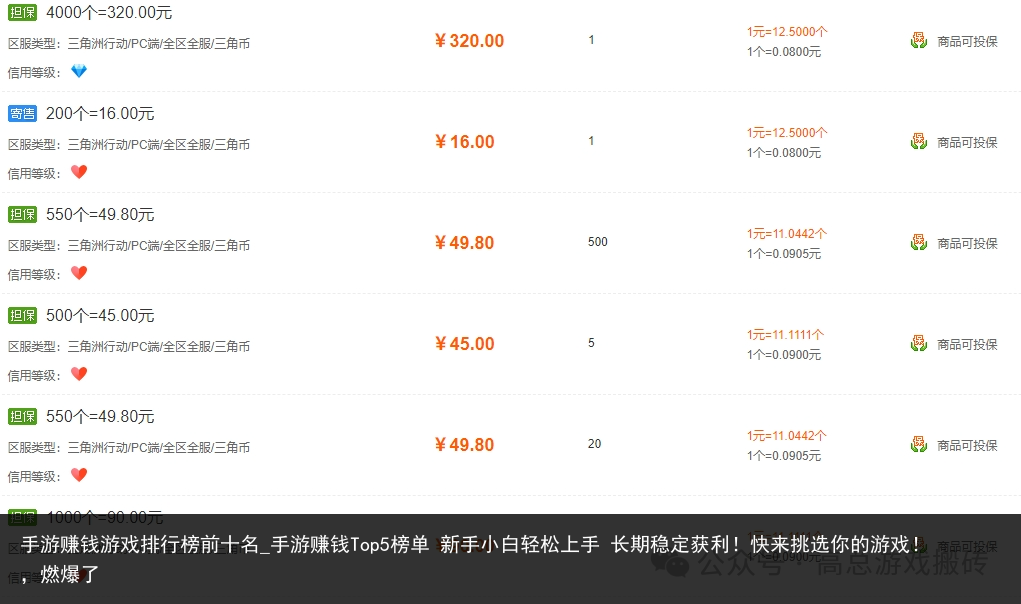Click 1元=11.1111个 rate text
1021x604 pixels.
coord(785,335)
